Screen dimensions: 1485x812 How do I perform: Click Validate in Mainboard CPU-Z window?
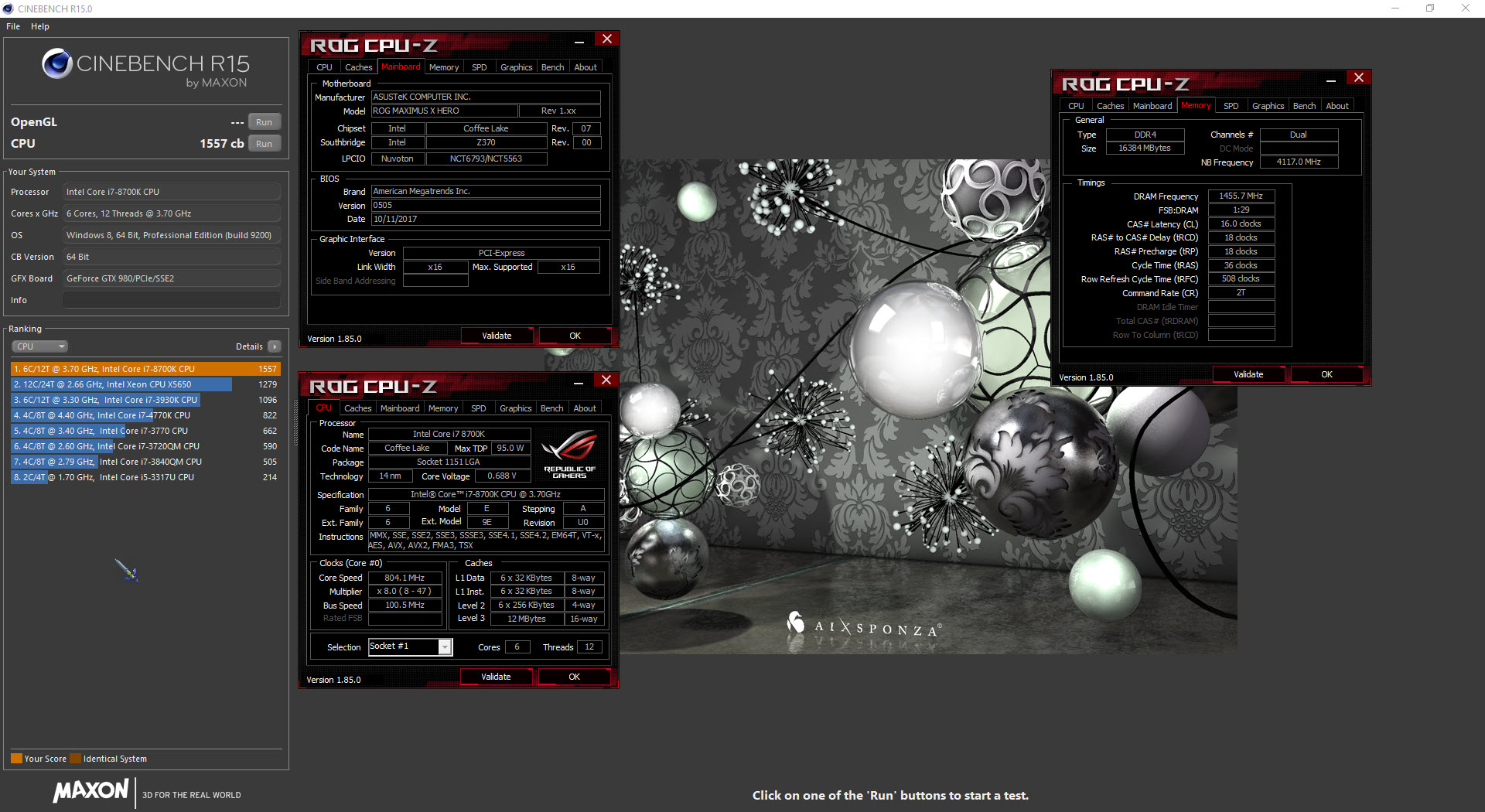click(x=497, y=336)
